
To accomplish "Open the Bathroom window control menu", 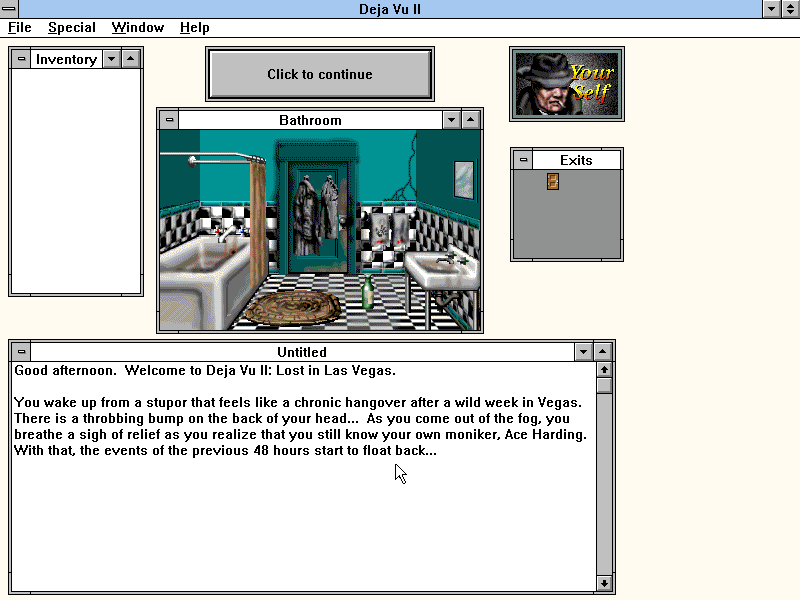I will tap(169, 120).
